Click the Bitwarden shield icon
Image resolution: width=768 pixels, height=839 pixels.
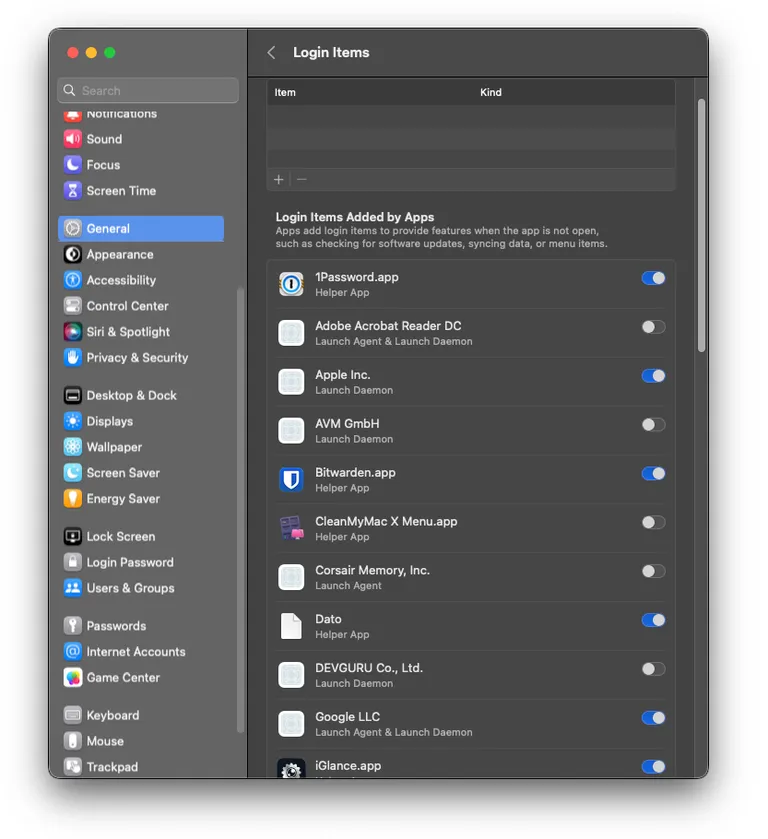pyautogui.click(x=291, y=479)
